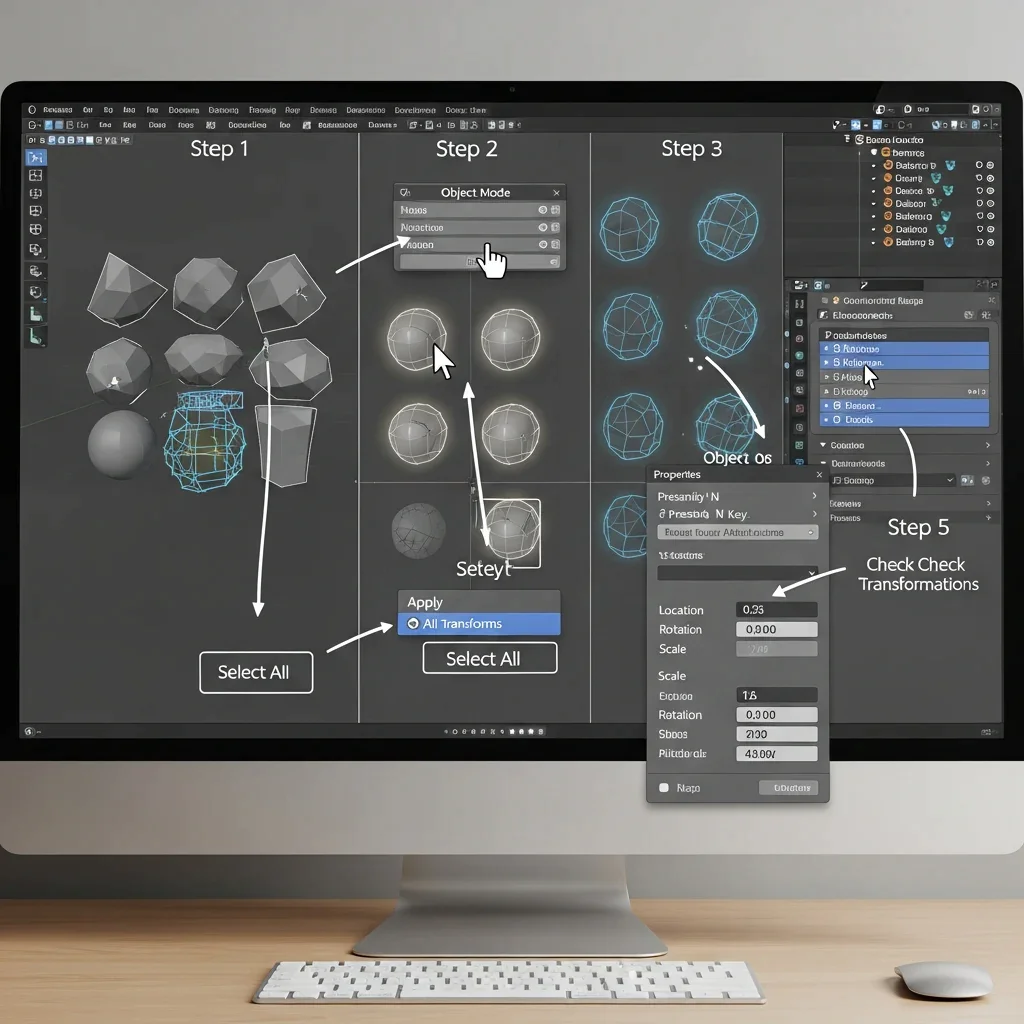Image resolution: width=1024 pixels, height=1024 pixels.
Task: Click icon left of Object Mode popup title
Action: (x=405, y=192)
